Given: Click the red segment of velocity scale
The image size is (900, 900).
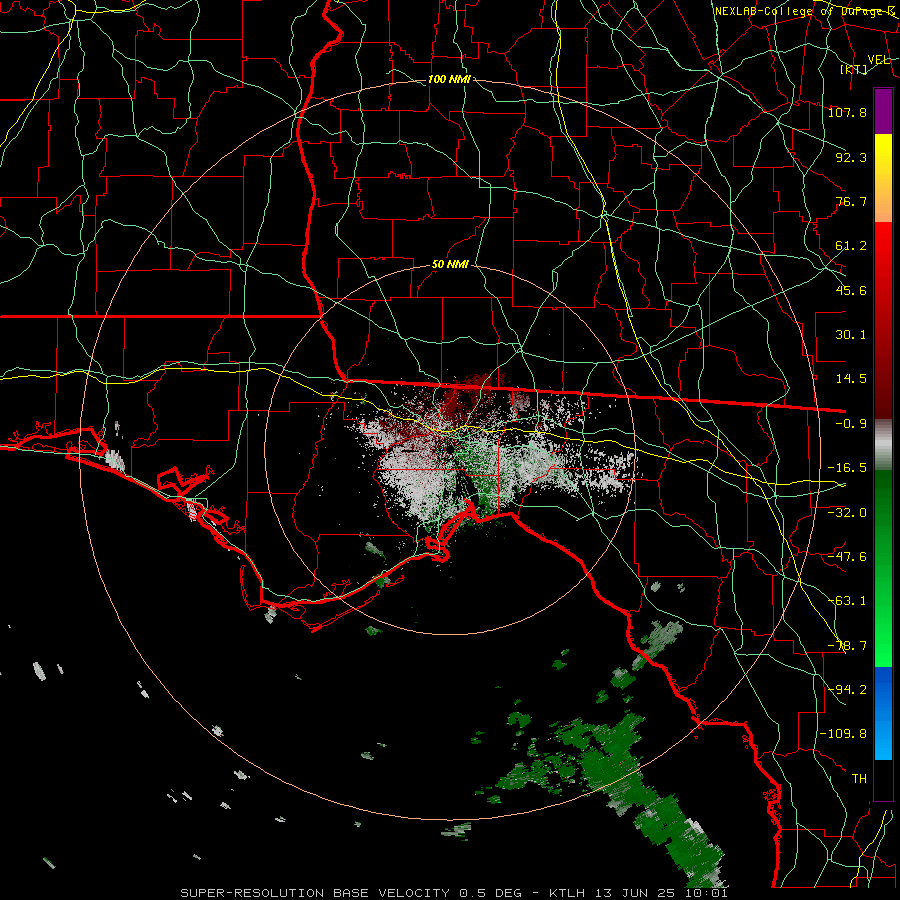Looking at the screenshot, I should point(883,320).
